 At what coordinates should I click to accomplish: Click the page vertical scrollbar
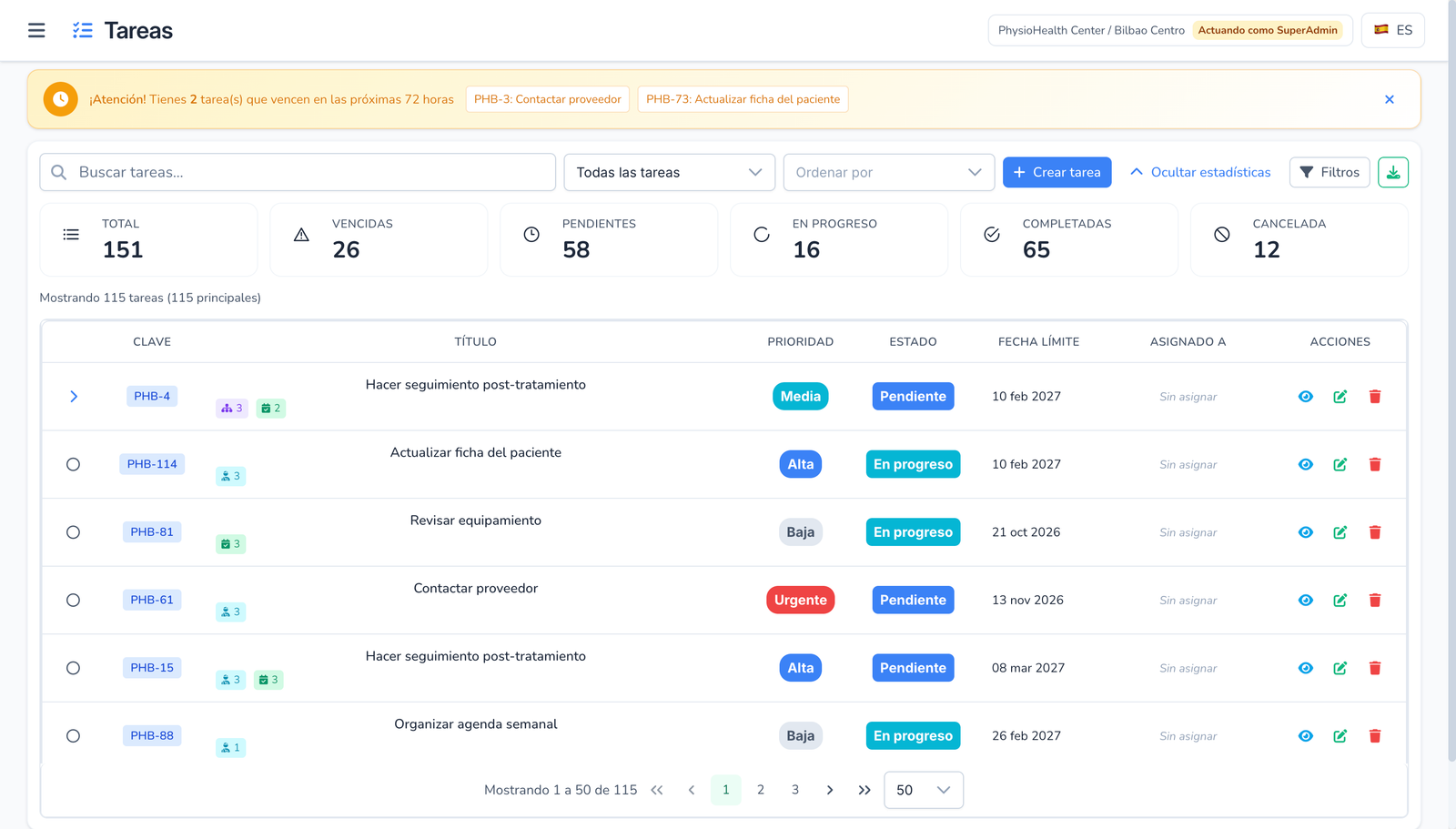1451,382
